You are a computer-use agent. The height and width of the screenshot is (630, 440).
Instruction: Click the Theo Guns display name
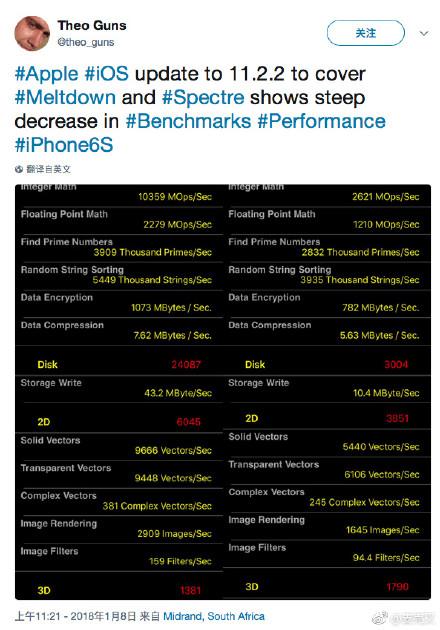point(92,25)
